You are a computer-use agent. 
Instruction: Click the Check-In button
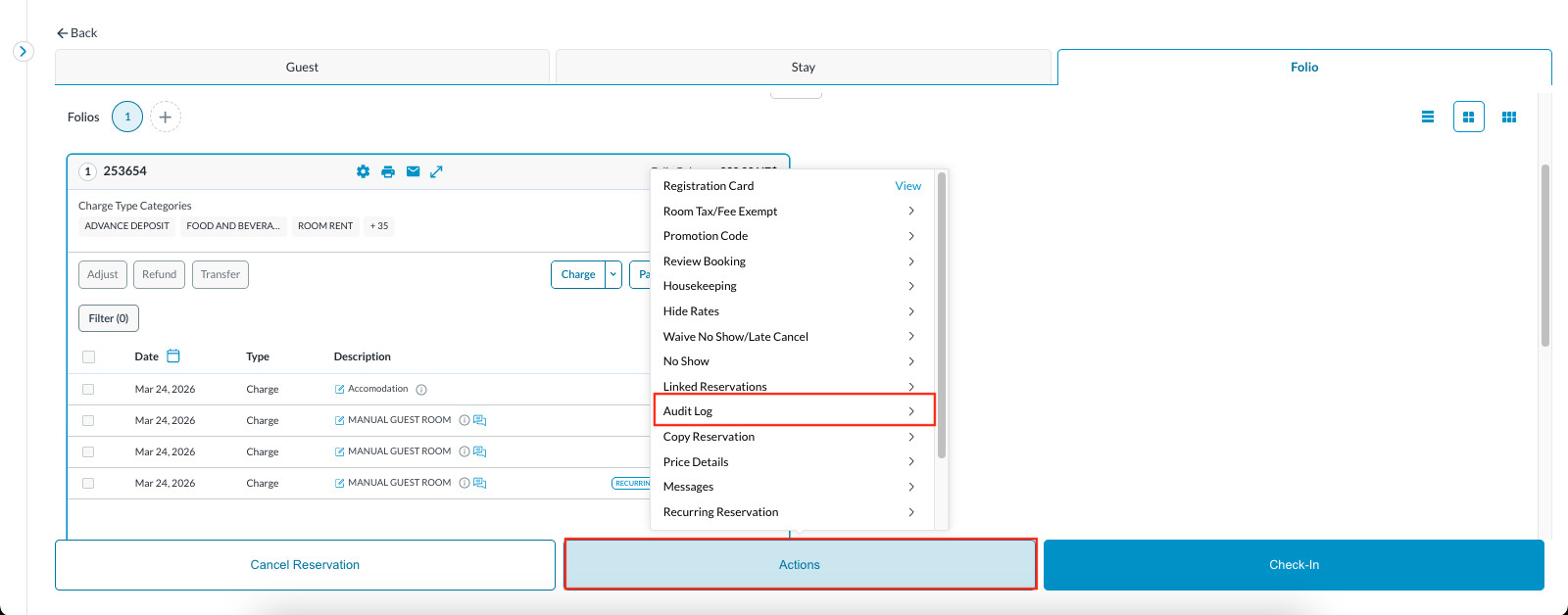pos(1293,565)
